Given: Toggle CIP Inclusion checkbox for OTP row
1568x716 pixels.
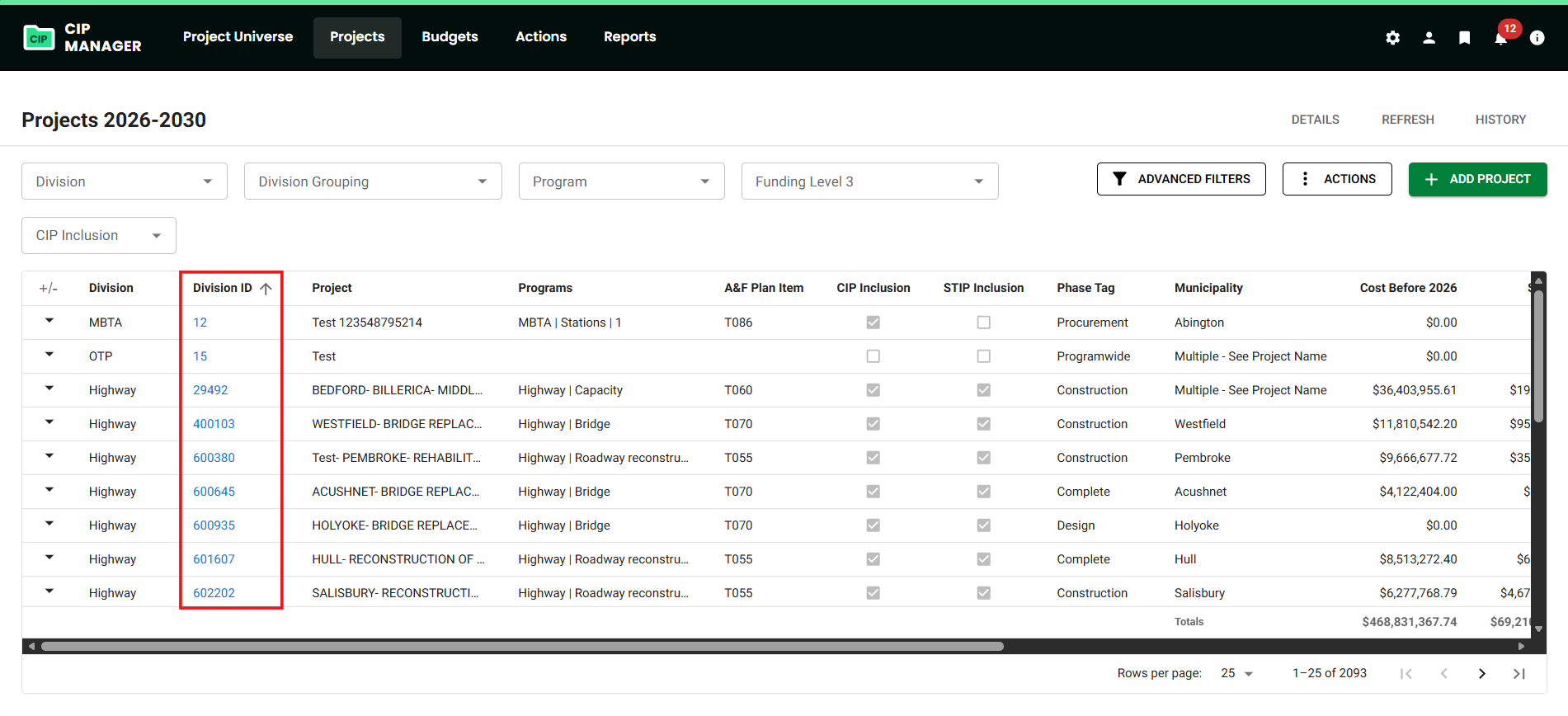Looking at the screenshot, I should click(x=873, y=356).
